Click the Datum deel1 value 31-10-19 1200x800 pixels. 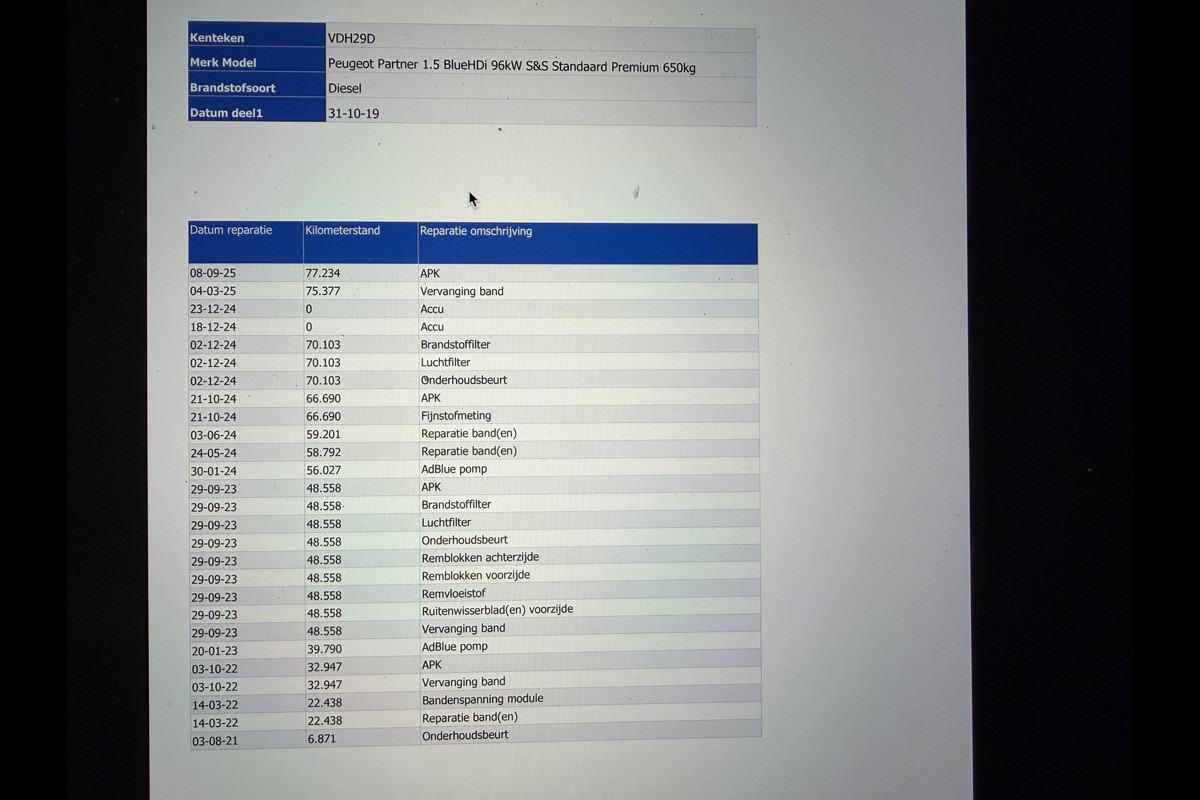point(353,114)
